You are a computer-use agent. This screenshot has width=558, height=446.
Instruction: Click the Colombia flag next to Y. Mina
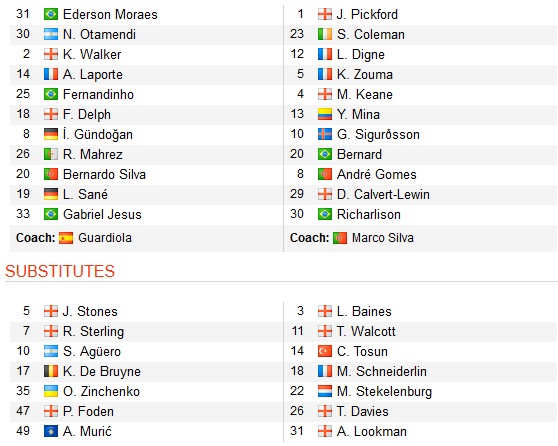point(325,114)
